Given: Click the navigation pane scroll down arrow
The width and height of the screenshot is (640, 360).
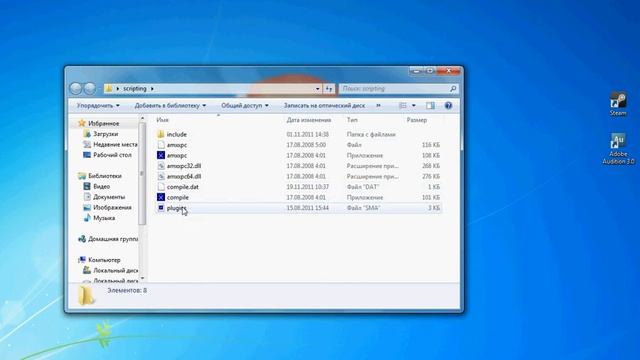Looking at the screenshot, I should point(142,278).
